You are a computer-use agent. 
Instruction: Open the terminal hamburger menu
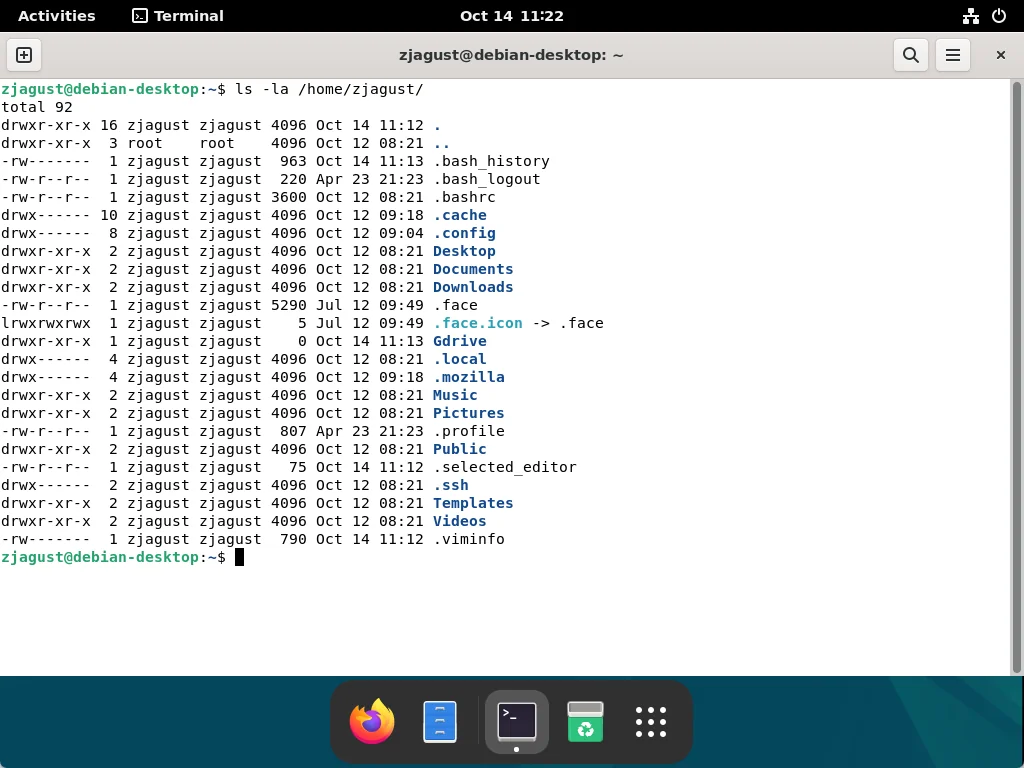(953, 55)
